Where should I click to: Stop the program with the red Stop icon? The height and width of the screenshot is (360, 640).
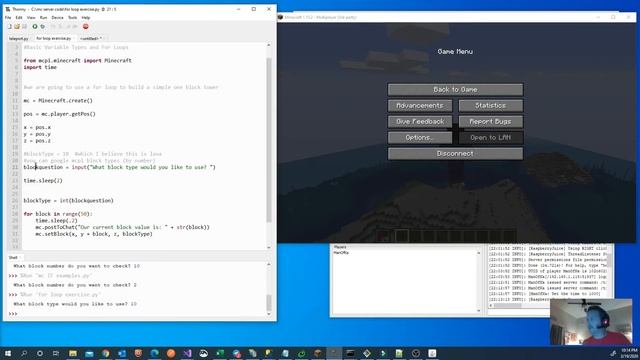pyautogui.click(x=86, y=27)
